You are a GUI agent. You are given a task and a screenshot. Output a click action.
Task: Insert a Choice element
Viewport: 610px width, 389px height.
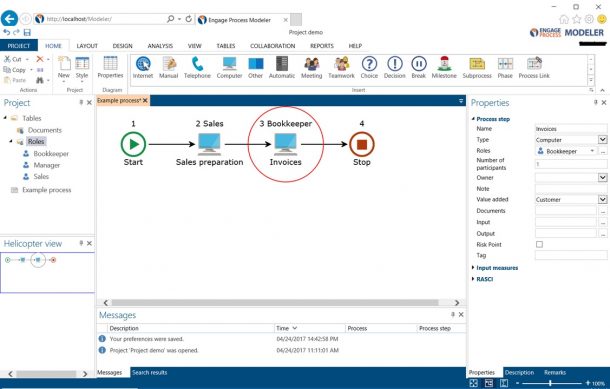[369, 68]
